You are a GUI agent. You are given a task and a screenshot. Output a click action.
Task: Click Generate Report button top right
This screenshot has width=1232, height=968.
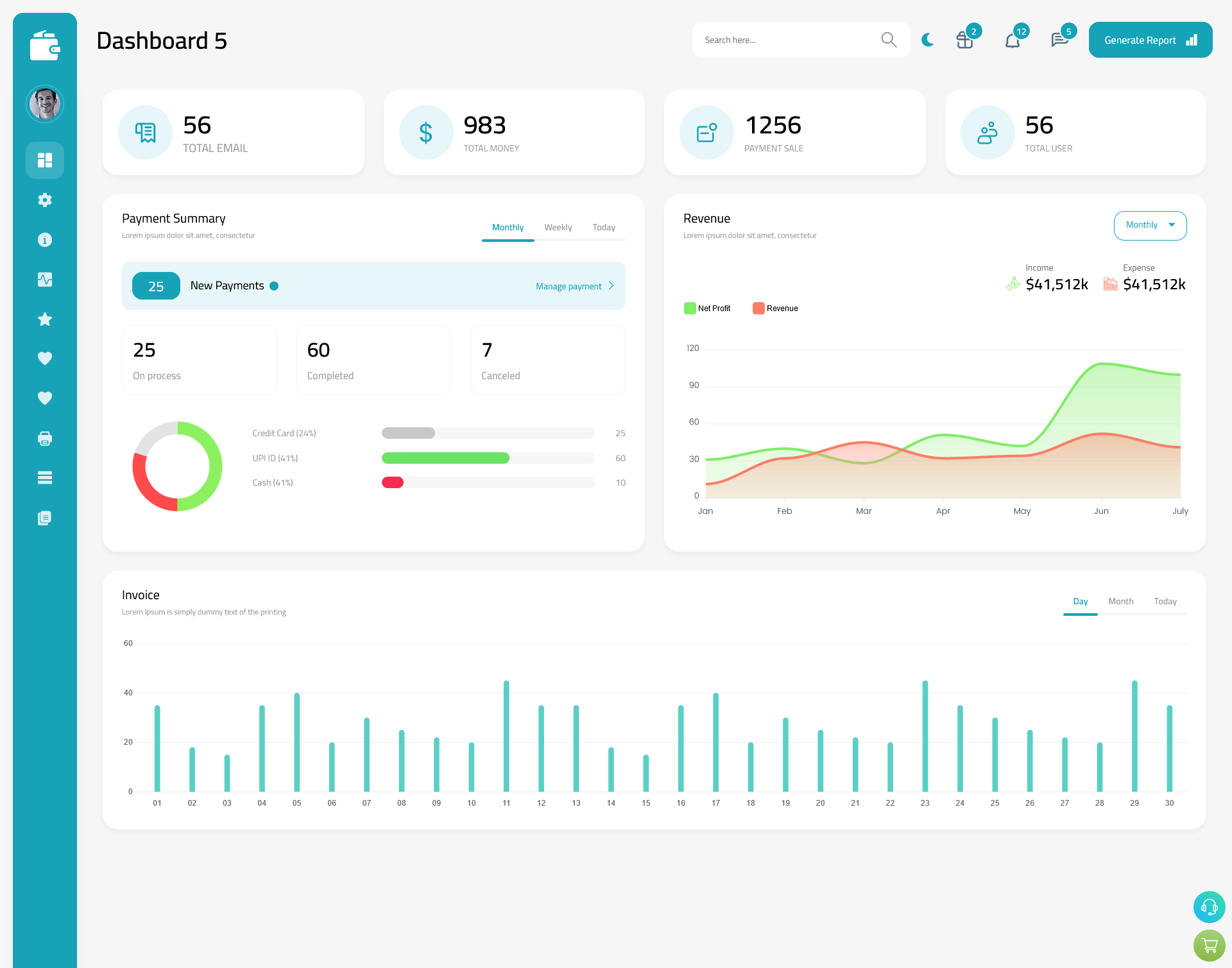[x=1149, y=39]
